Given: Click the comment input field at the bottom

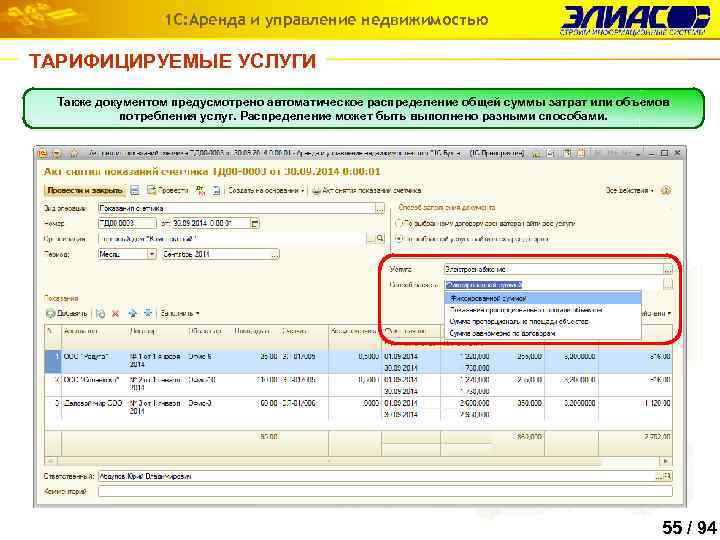Looking at the screenshot, I should pos(385,492).
